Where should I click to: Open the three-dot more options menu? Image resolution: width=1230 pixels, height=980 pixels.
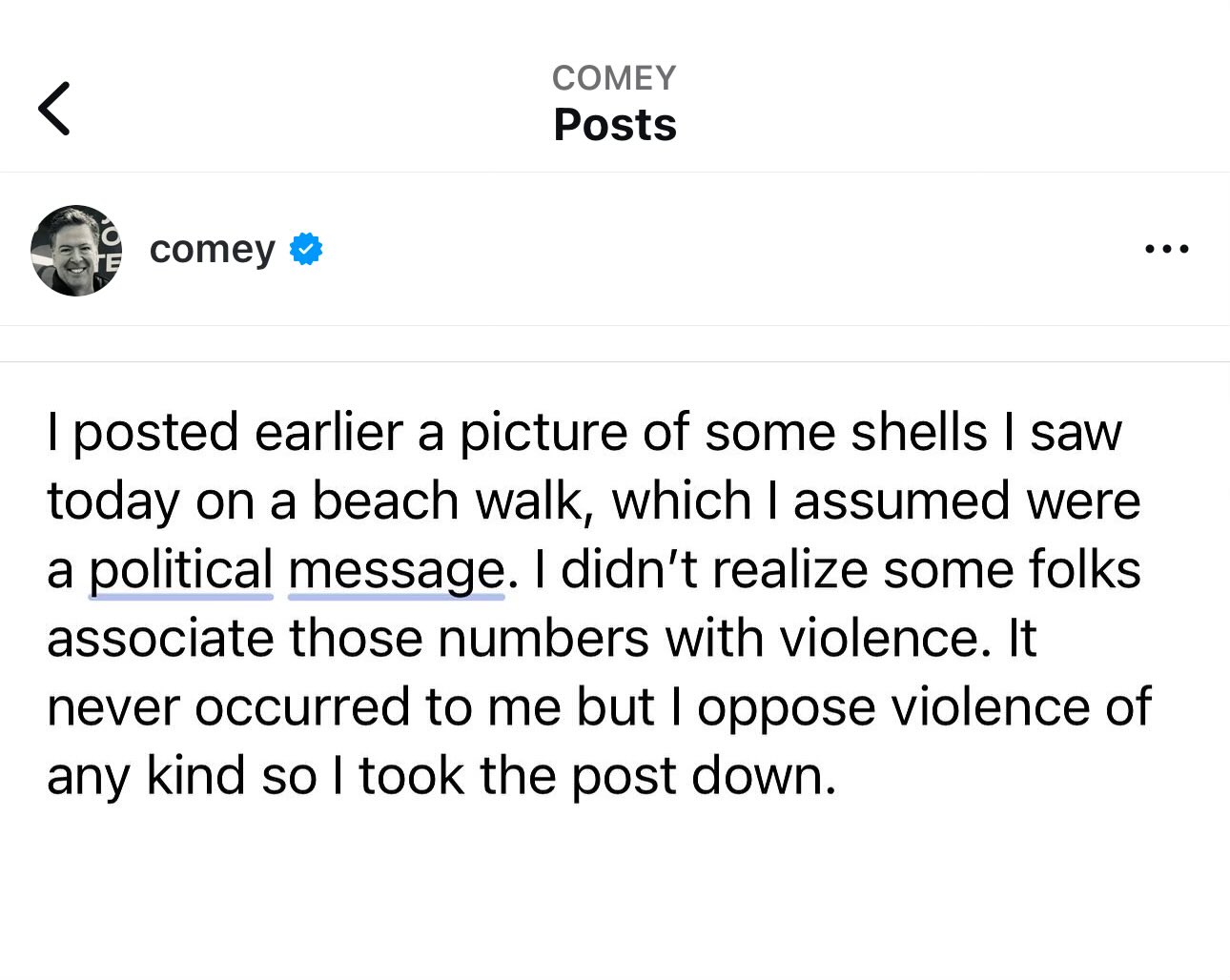tap(1166, 250)
